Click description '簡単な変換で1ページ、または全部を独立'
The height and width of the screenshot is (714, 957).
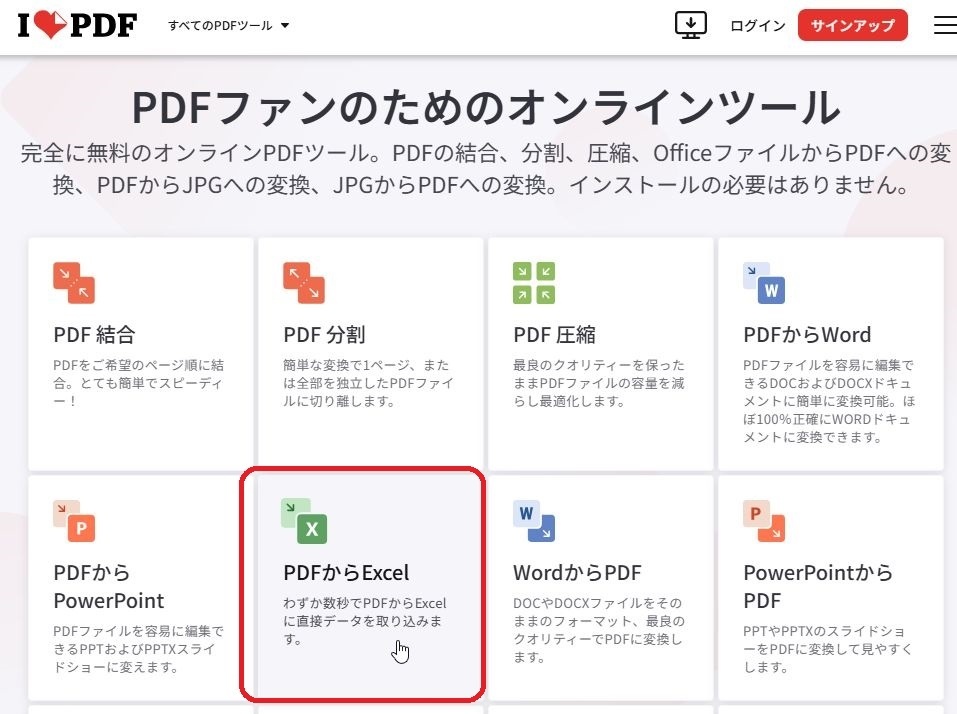(x=368, y=383)
